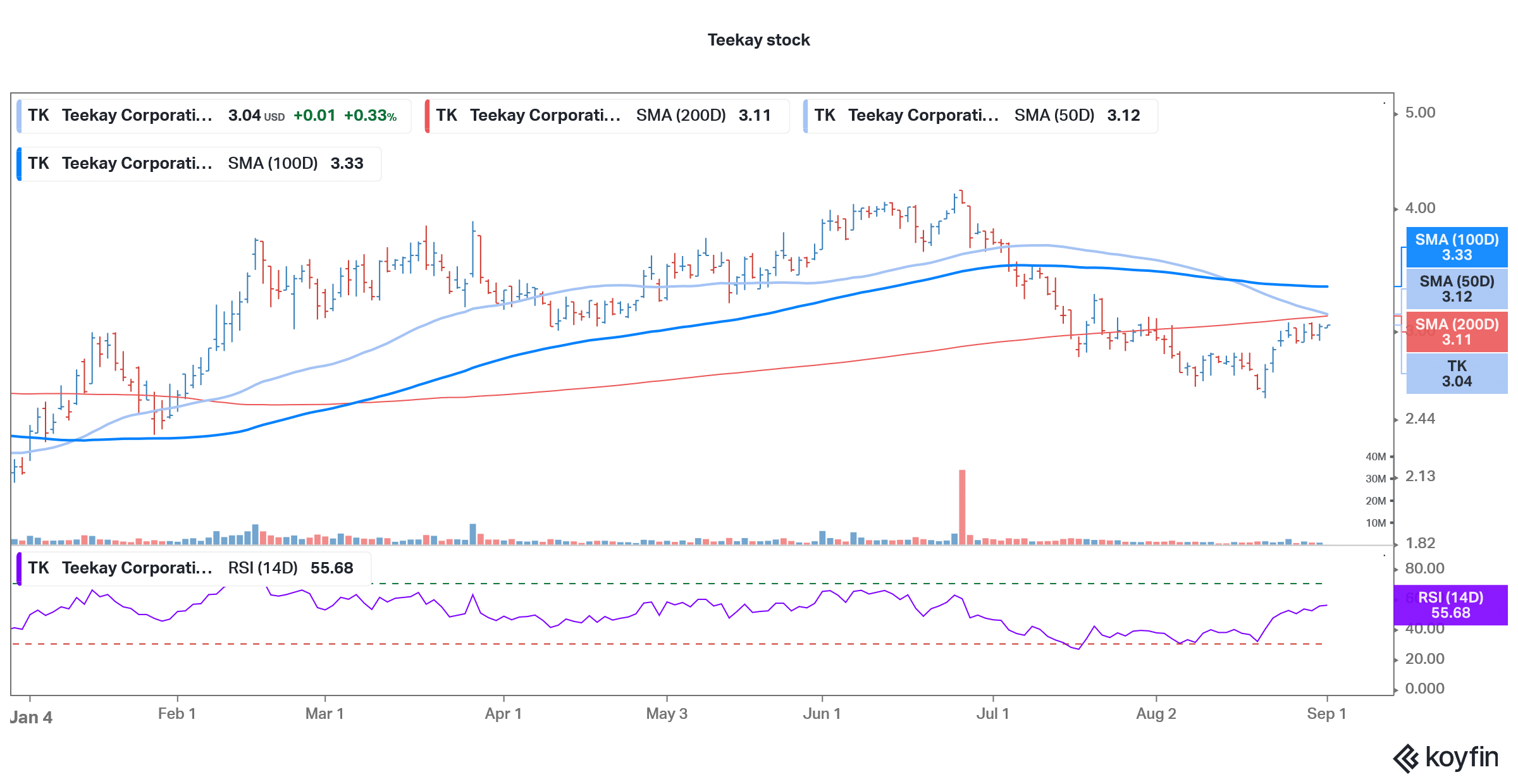Click the Aug 2 date axis label
The height and width of the screenshot is (784, 1518).
pyautogui.click(x=1156, y=714)
